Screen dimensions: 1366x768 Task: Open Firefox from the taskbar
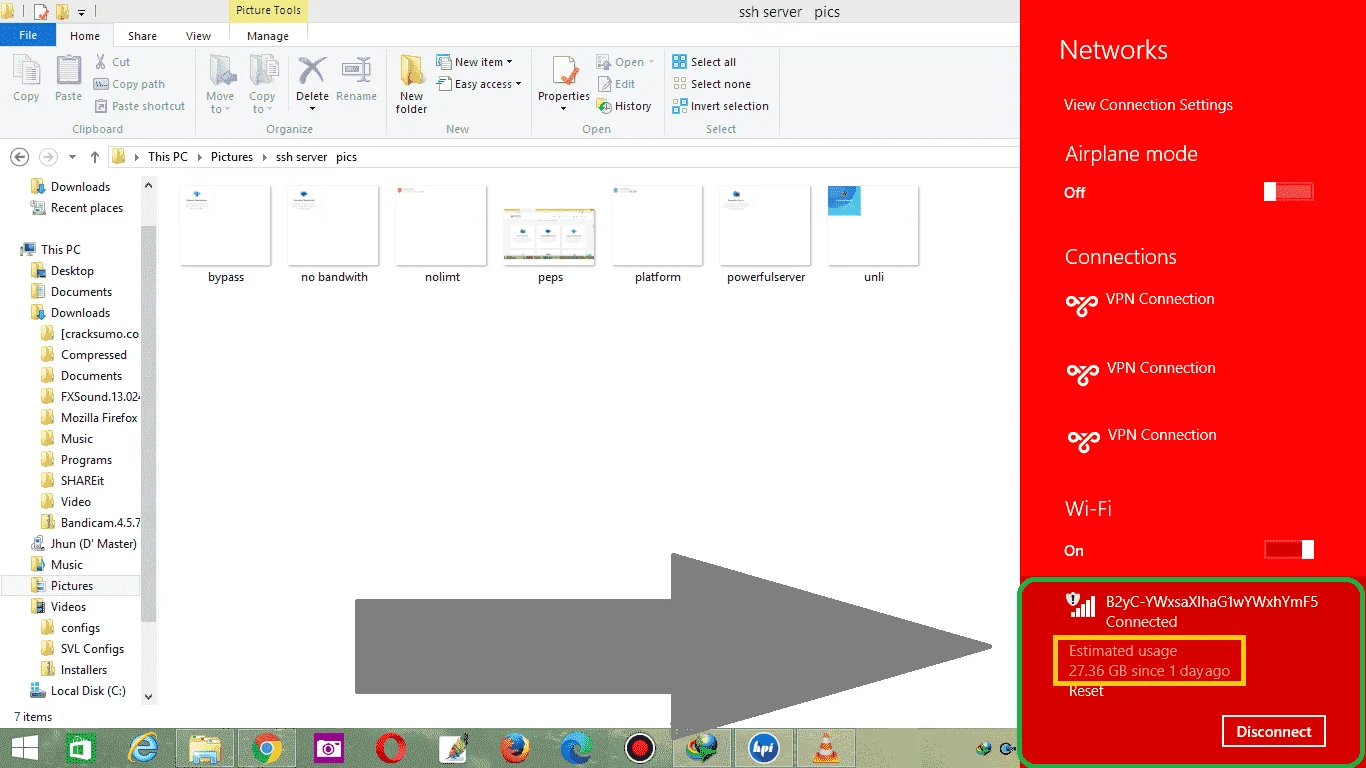(514, 748)
